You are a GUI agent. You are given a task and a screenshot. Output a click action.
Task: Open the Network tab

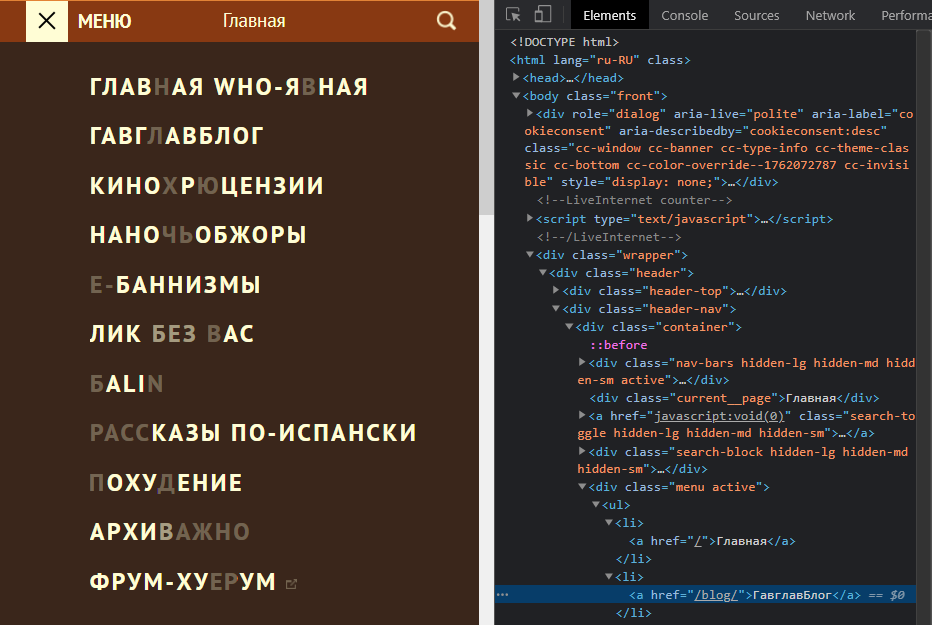point(830,15)
